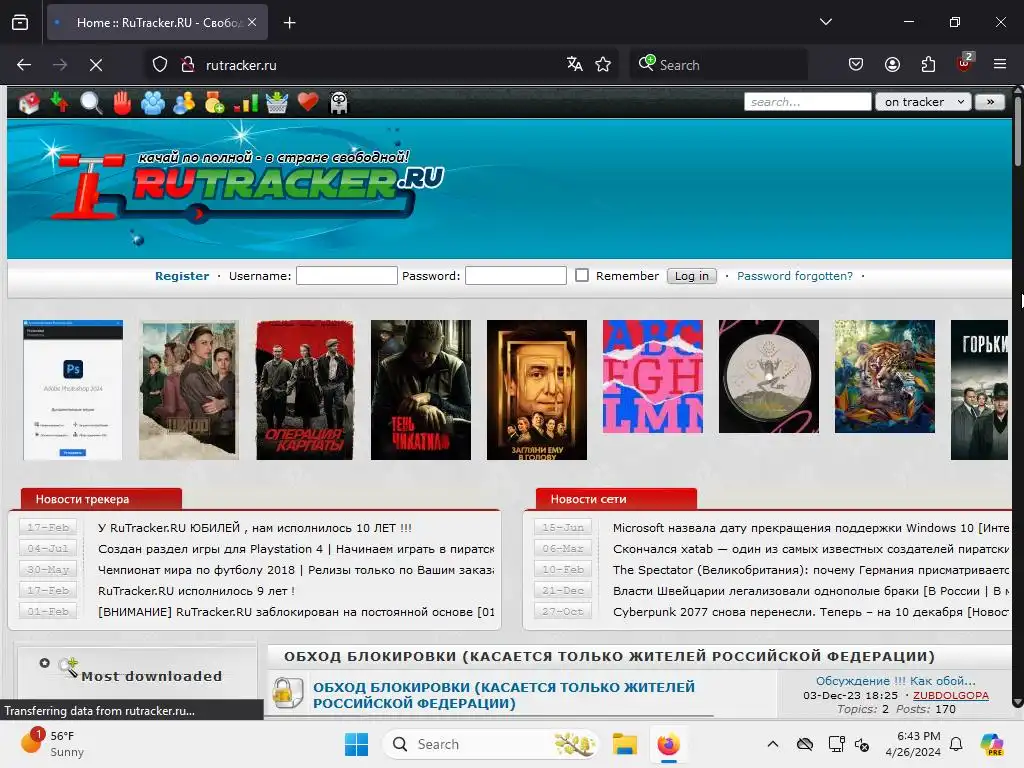Click the Firefox Search box in toolbar
Screen dimensions: 1024x768
[718, 65]
